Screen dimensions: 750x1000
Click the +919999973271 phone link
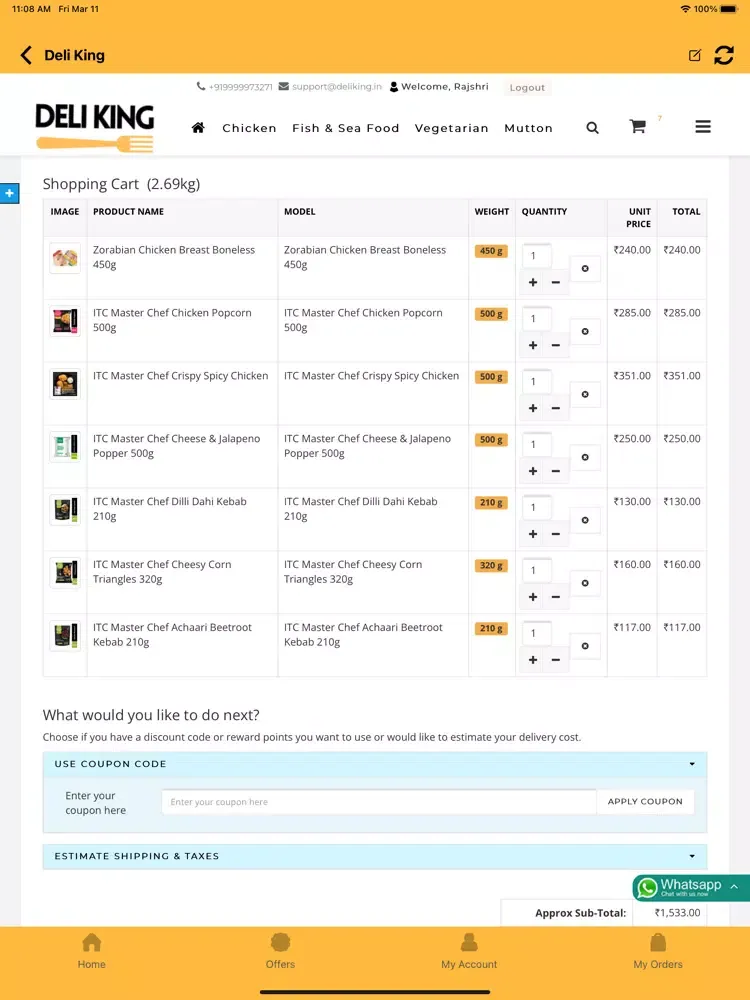click(x=235, y=87)
